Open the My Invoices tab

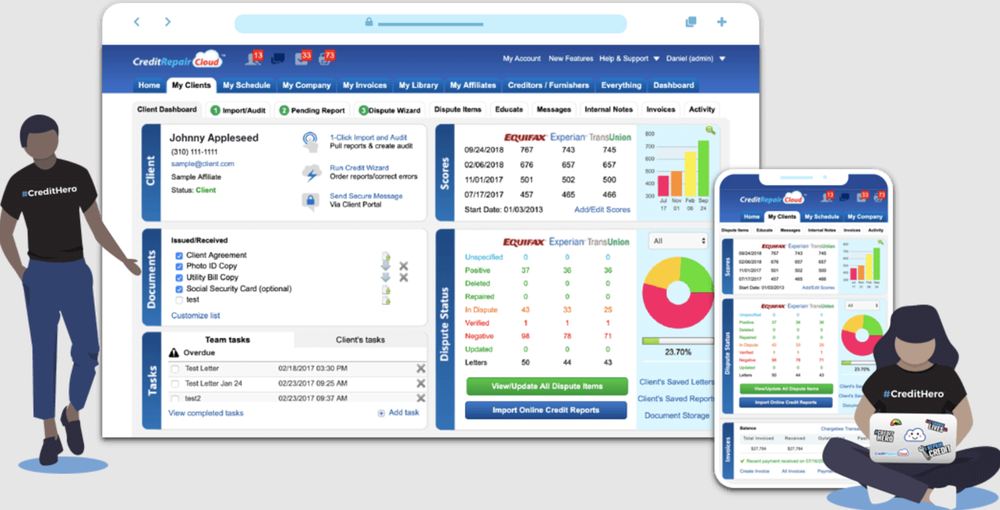[365, 85]
